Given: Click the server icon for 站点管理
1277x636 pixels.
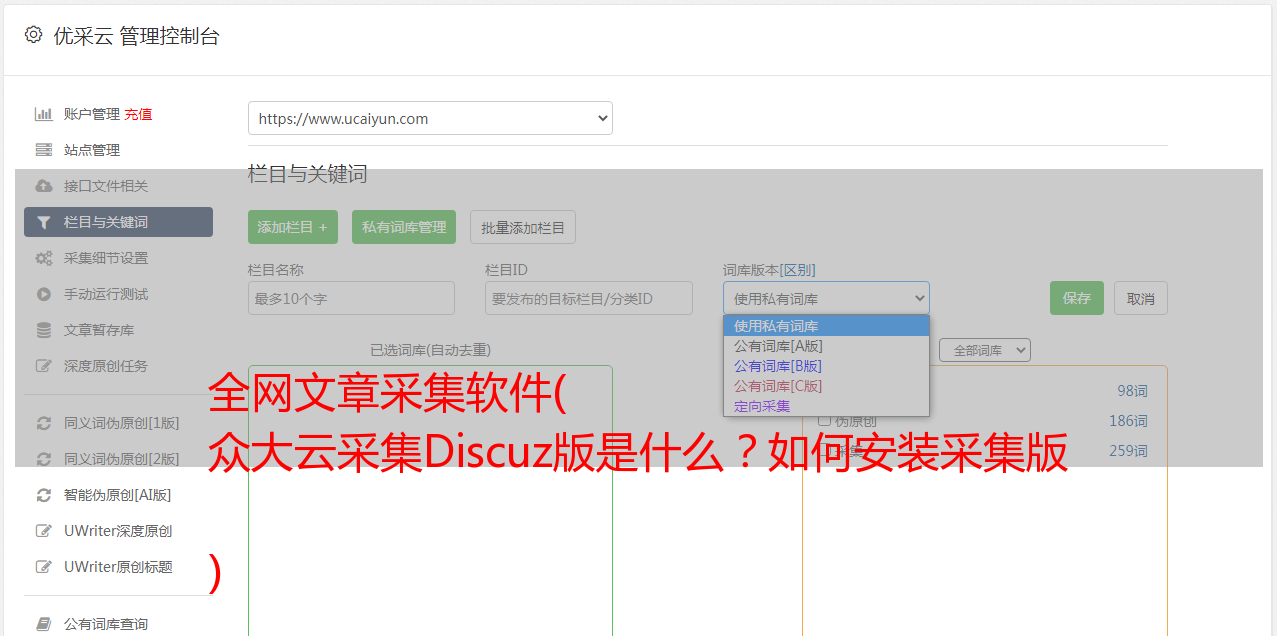Looking at the screenshot, I should (x=44, y=150).
